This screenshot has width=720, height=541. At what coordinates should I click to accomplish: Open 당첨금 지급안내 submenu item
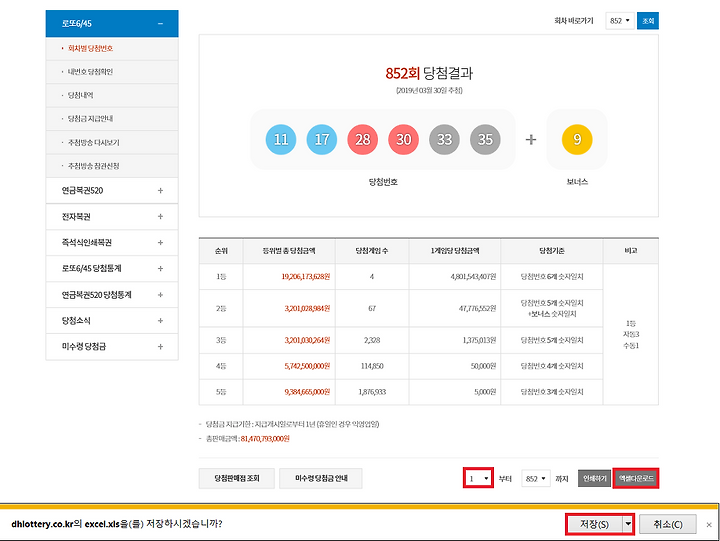tap(90, 118)
